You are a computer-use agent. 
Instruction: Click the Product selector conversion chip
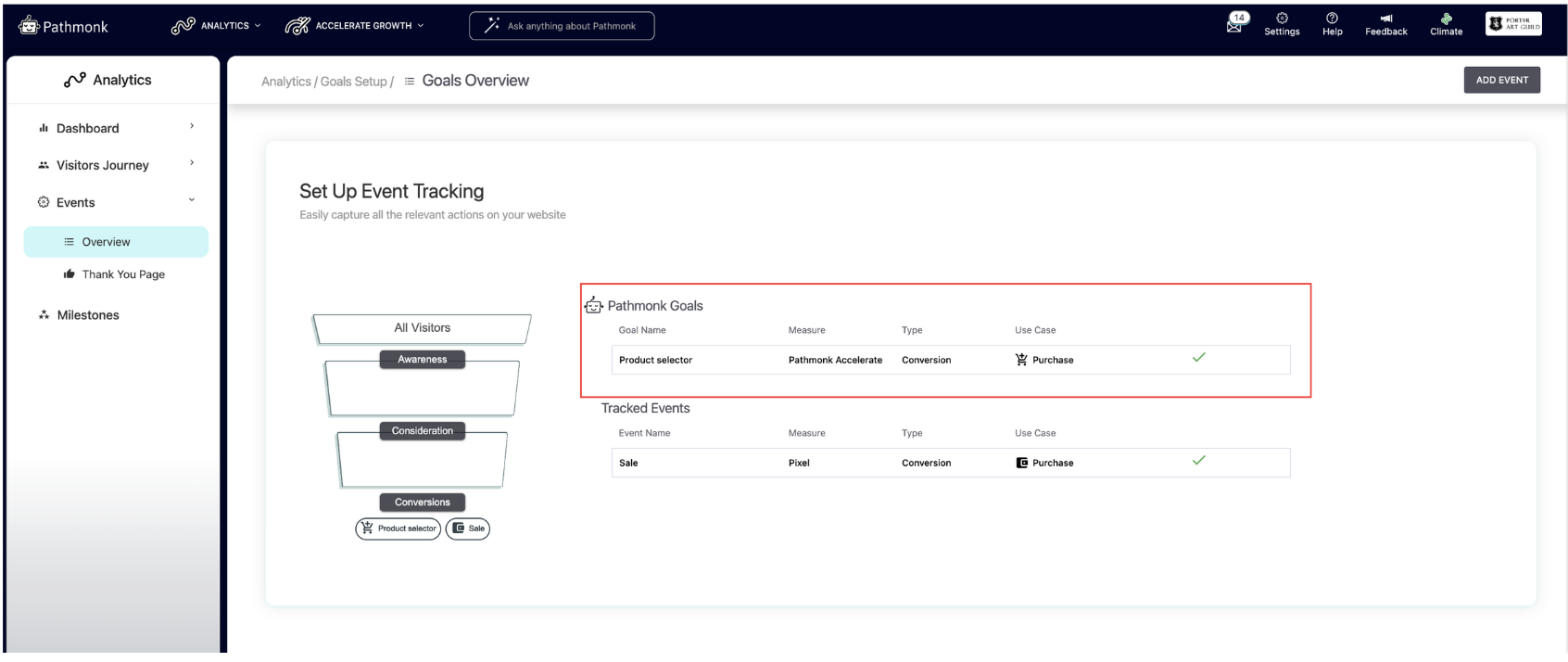[x=398, y=528]
